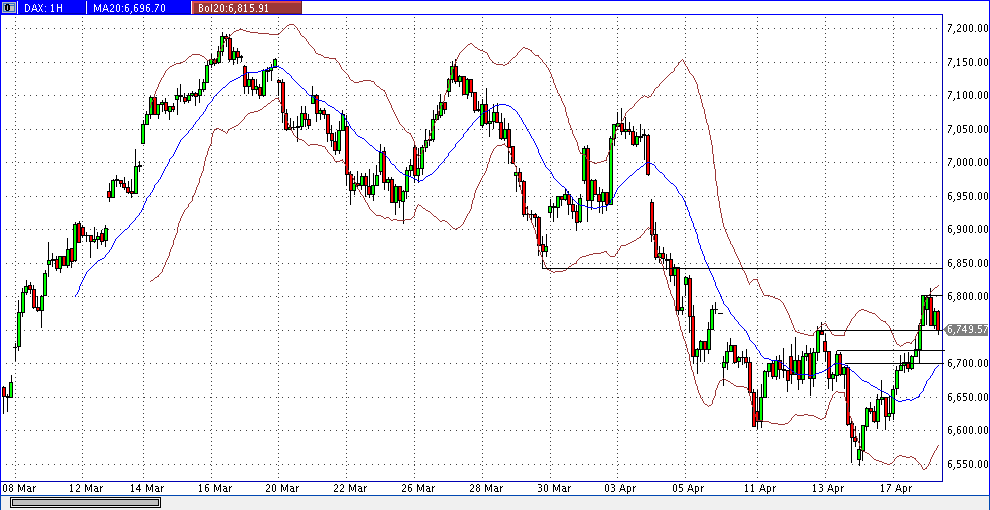Click the 26 Mar date label

[x=419, y=488]
